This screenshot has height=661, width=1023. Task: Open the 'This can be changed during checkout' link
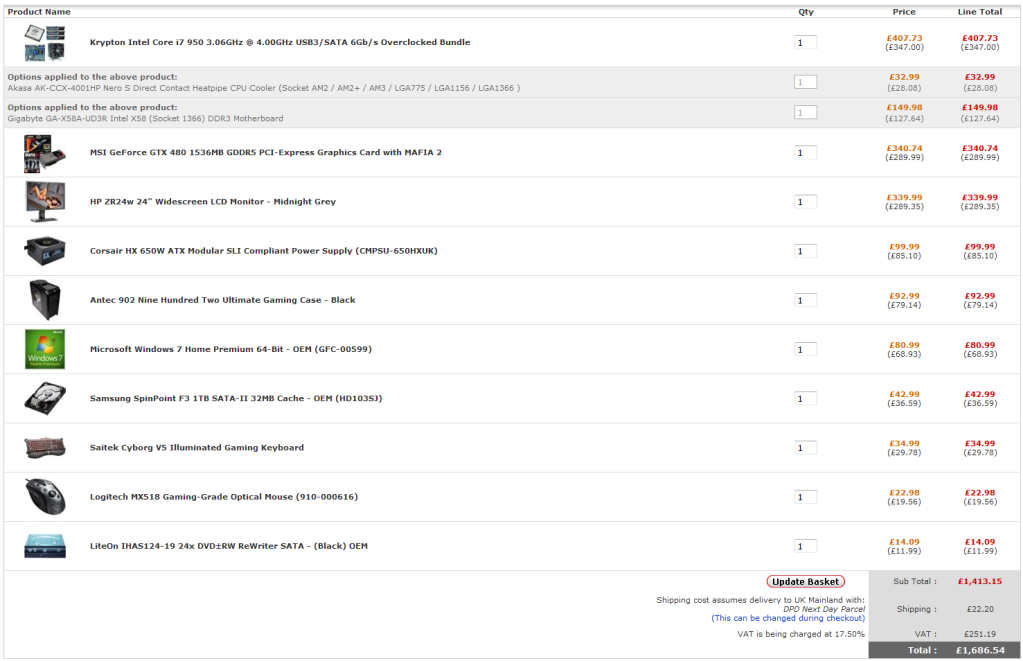click(x=788, y=618)
